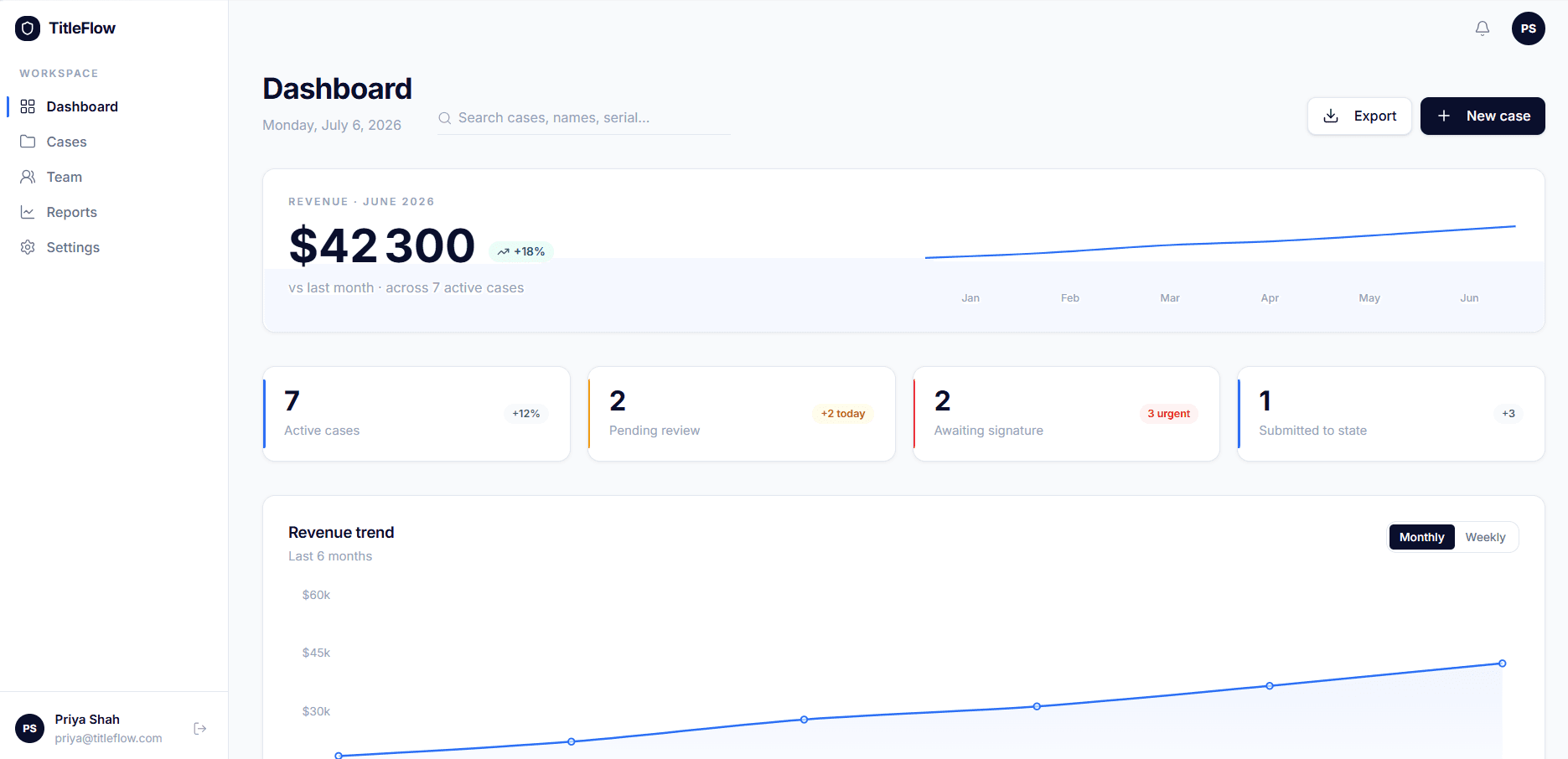Click the Team people icon
The width and height of the screenshot is (1568, 759).
pos(28,177)
